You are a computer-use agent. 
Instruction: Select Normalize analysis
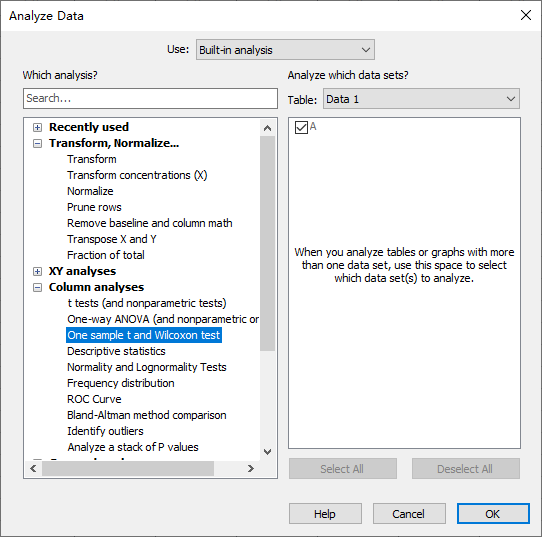tap(90, 191)
